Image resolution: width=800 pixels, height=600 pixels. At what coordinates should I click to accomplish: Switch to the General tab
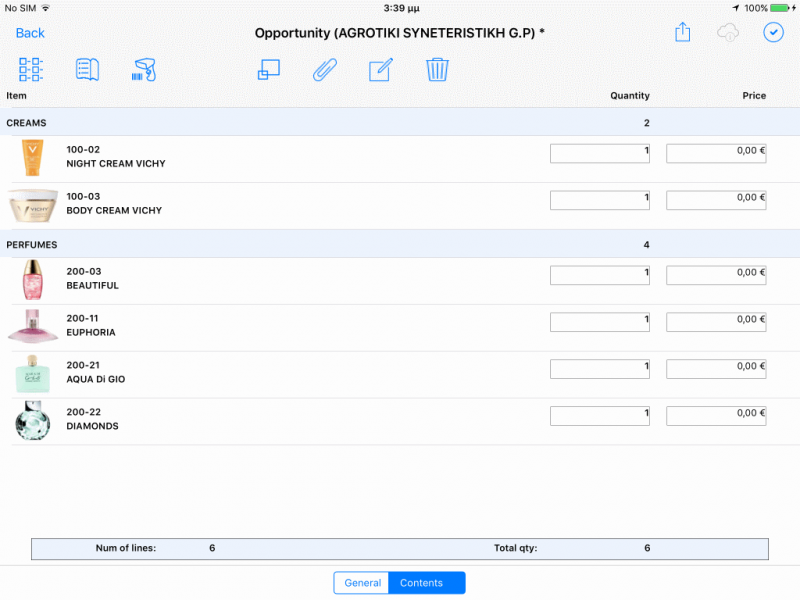click(362, 583)
